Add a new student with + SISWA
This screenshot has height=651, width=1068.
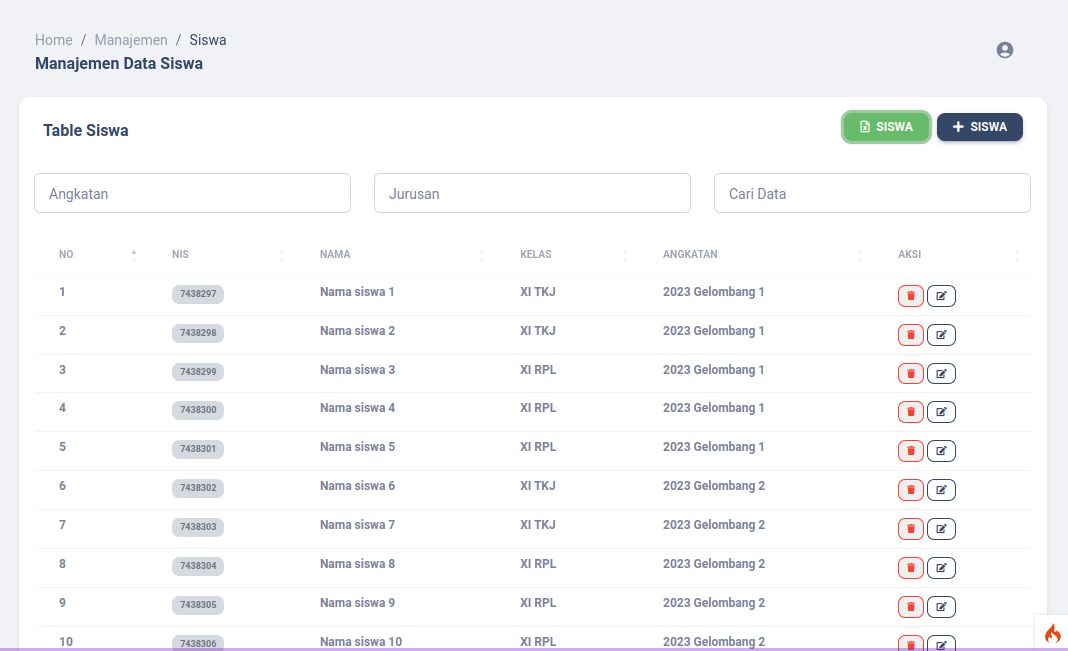tap(979, 127)
